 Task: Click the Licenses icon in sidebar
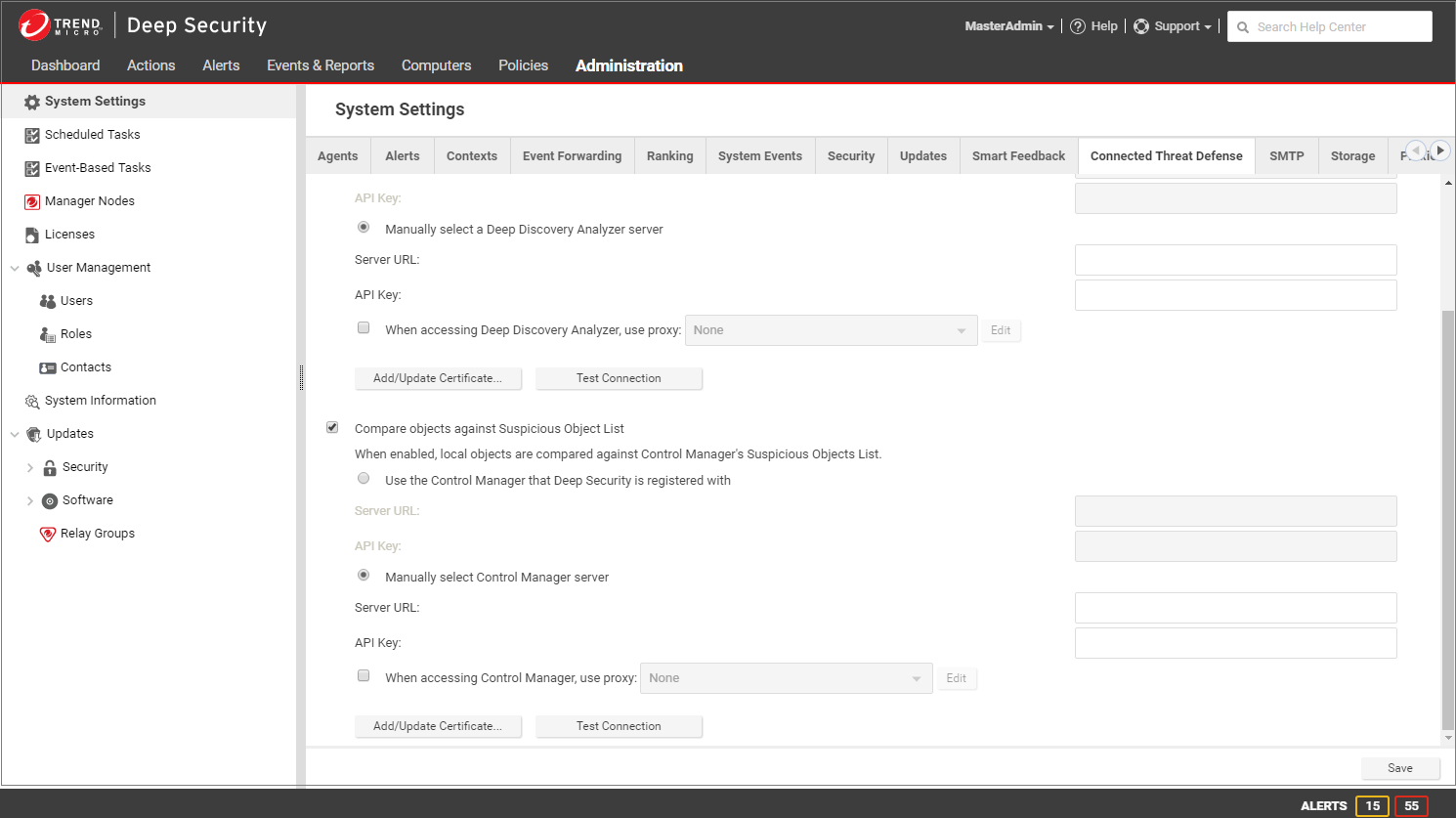click(x=32, y=235)
